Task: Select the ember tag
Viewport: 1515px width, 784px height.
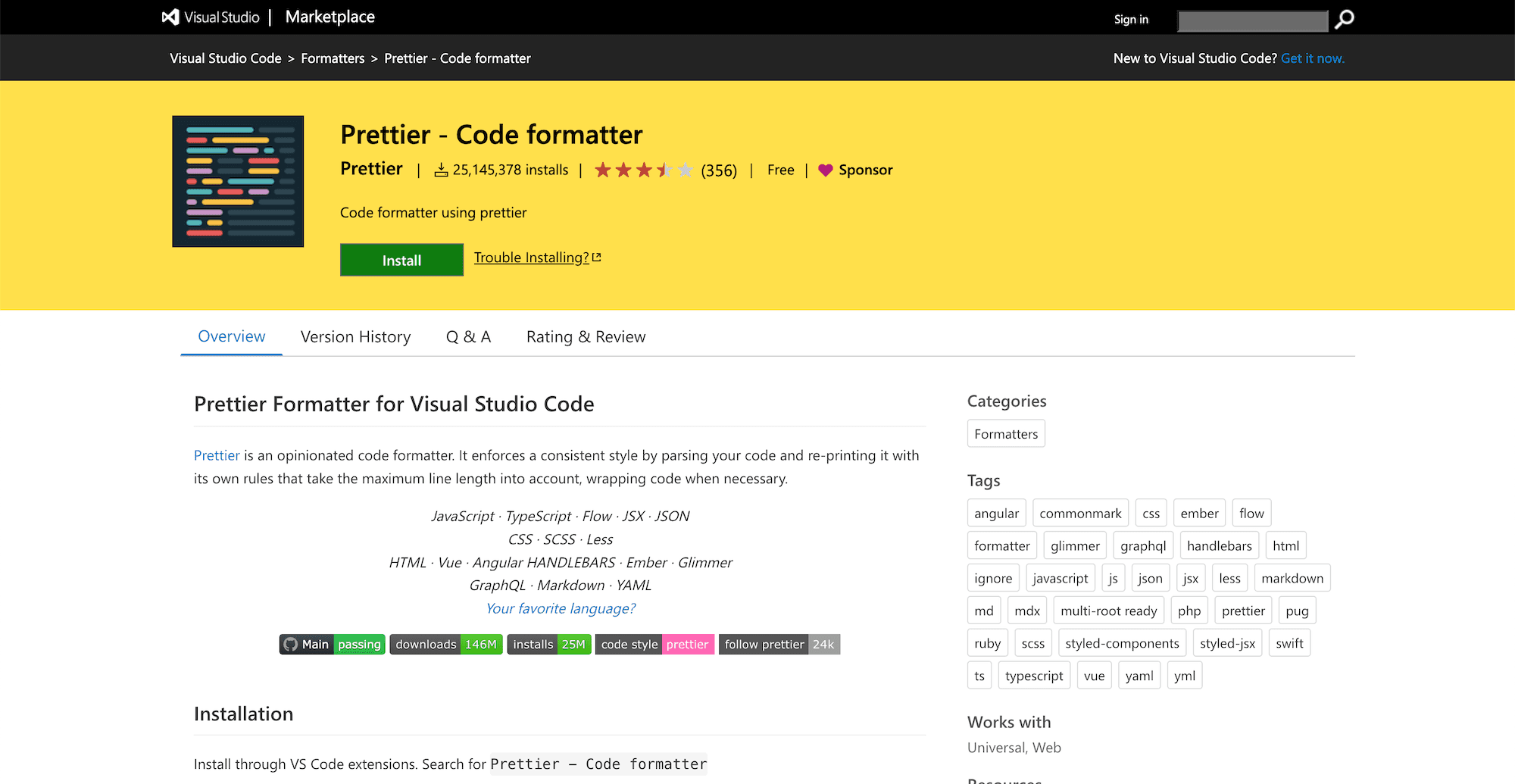Action: pyautogui.click(x=1199, y=514)
